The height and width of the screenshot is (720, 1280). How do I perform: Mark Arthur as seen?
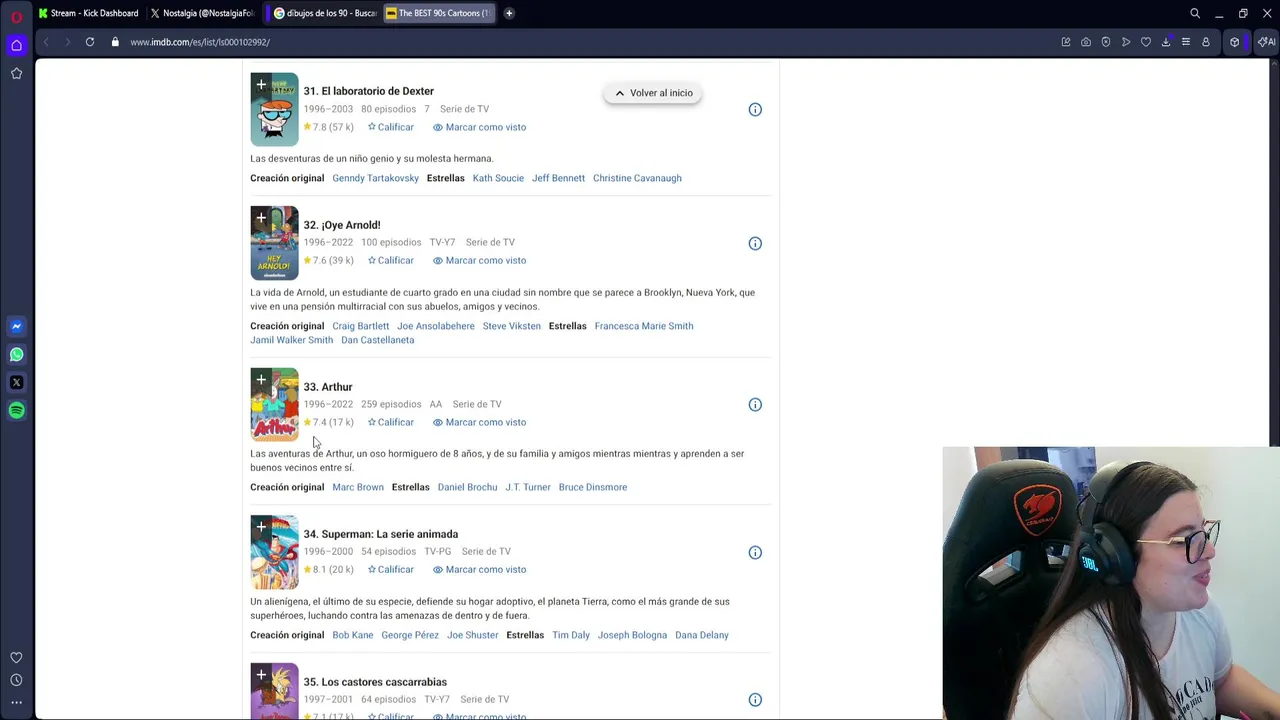[x=479, y=422]
